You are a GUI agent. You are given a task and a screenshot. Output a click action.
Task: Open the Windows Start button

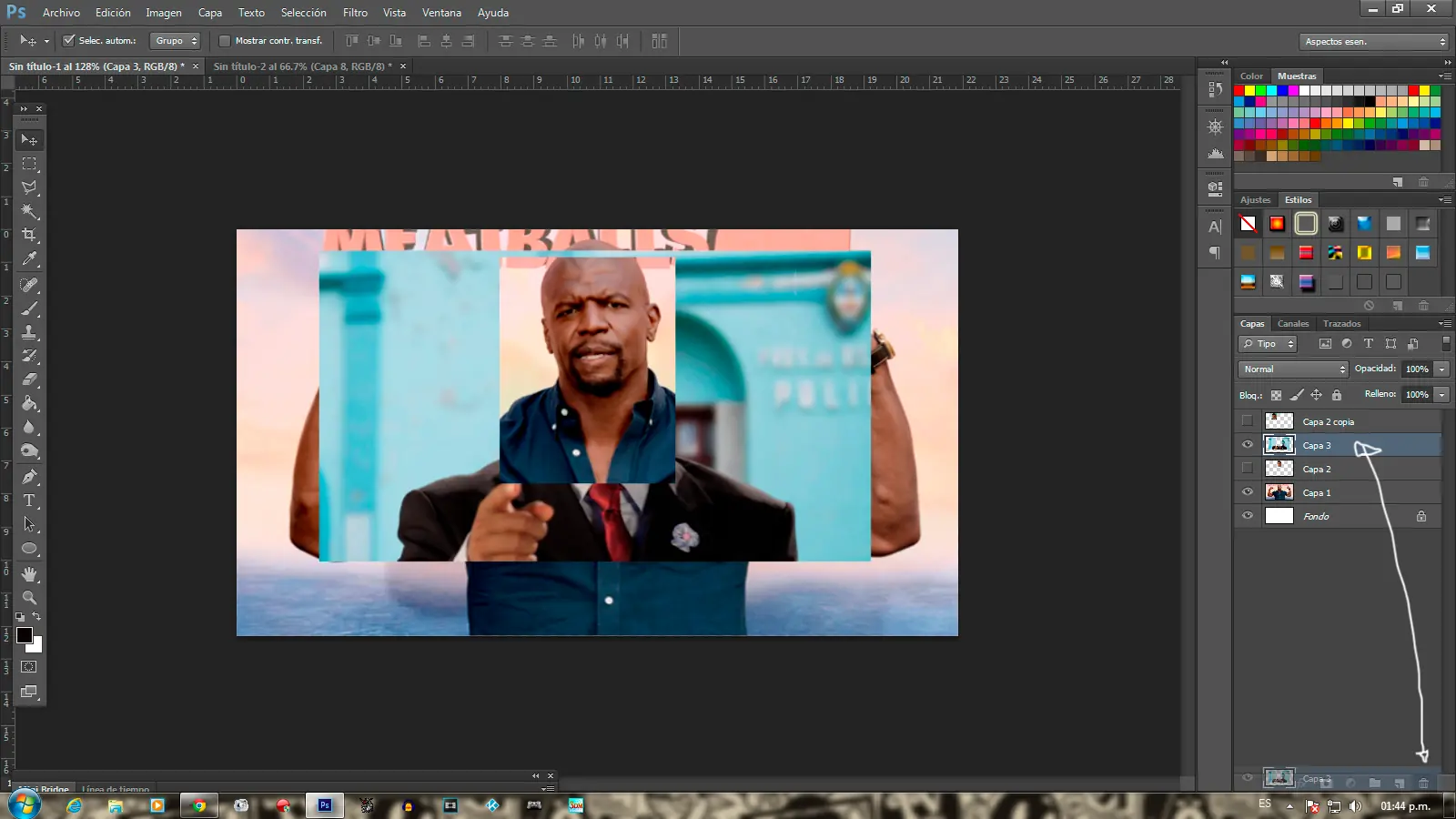(x=25, y=805)
